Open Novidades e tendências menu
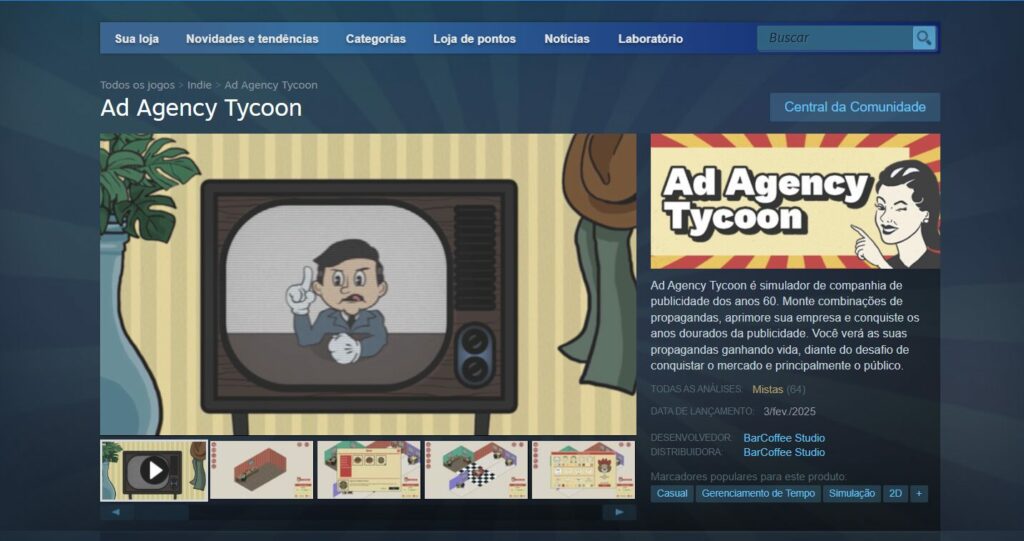Screen dimensions: 1024x541 252,39
